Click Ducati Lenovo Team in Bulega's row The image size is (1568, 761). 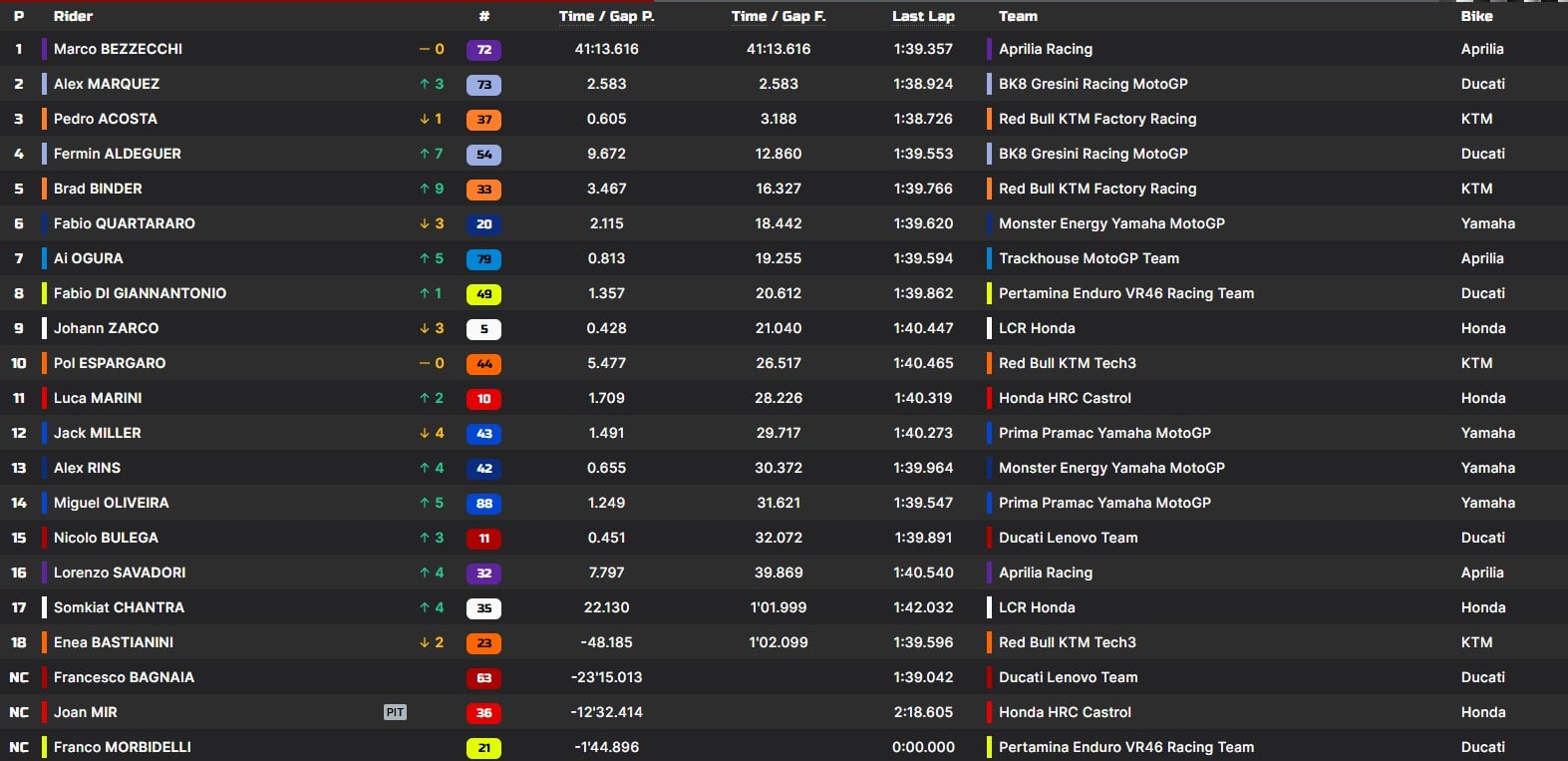1068,538
